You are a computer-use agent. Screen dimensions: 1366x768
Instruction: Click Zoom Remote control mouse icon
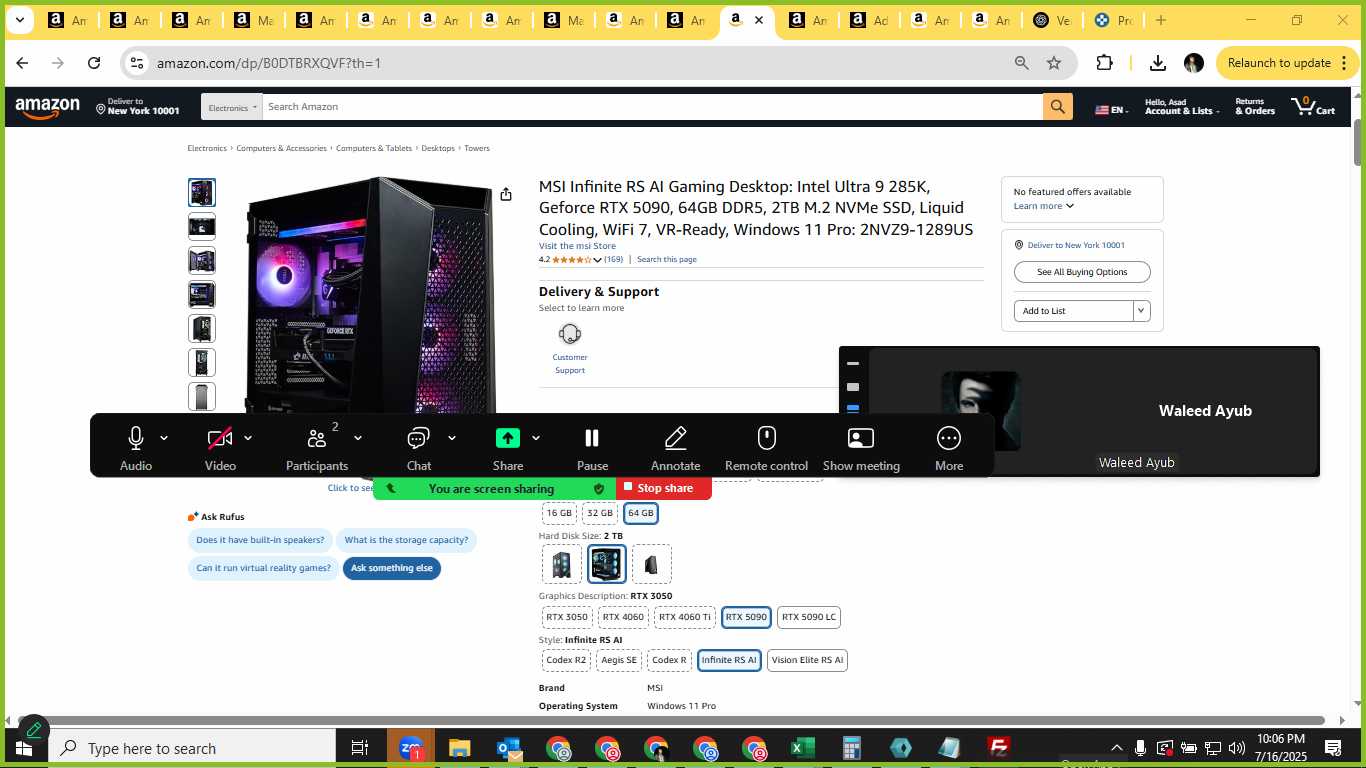pyautogui.click(x=767, y=438)
